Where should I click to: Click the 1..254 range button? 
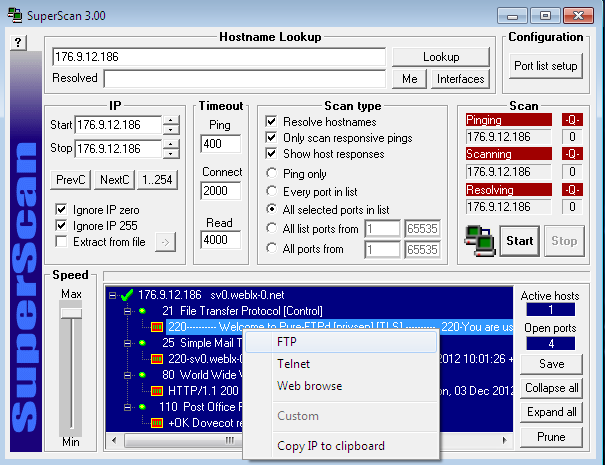[157, 180]
